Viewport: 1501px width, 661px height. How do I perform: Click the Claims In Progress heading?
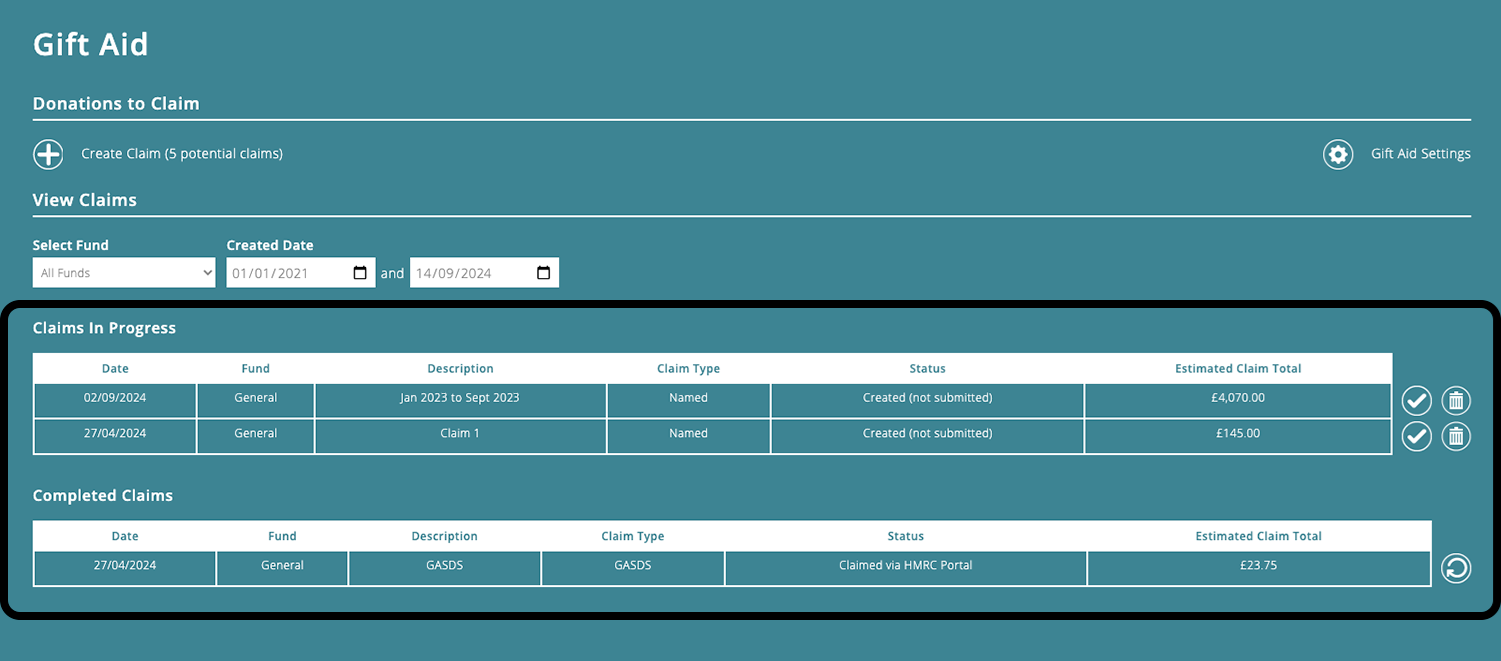[x=104, y=328]
